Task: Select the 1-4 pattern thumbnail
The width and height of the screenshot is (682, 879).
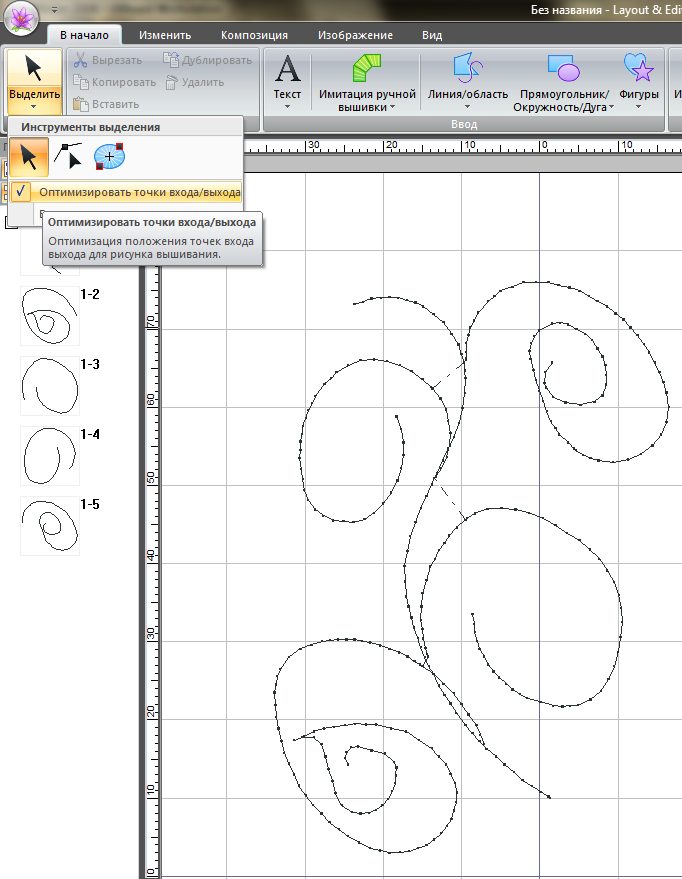Action: tap(49, 456)
